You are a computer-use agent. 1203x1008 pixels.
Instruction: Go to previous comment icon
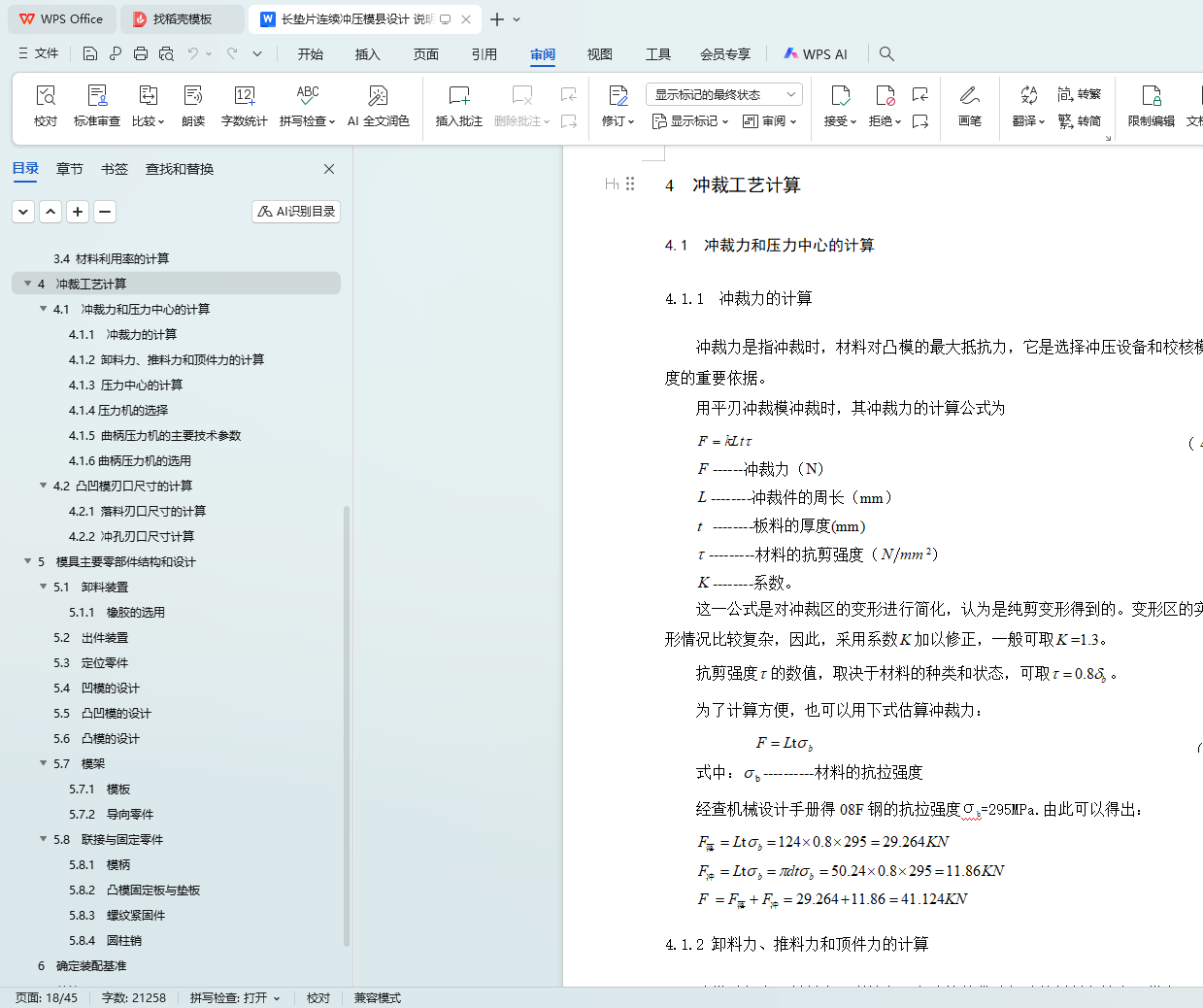[x=569, y=94]
